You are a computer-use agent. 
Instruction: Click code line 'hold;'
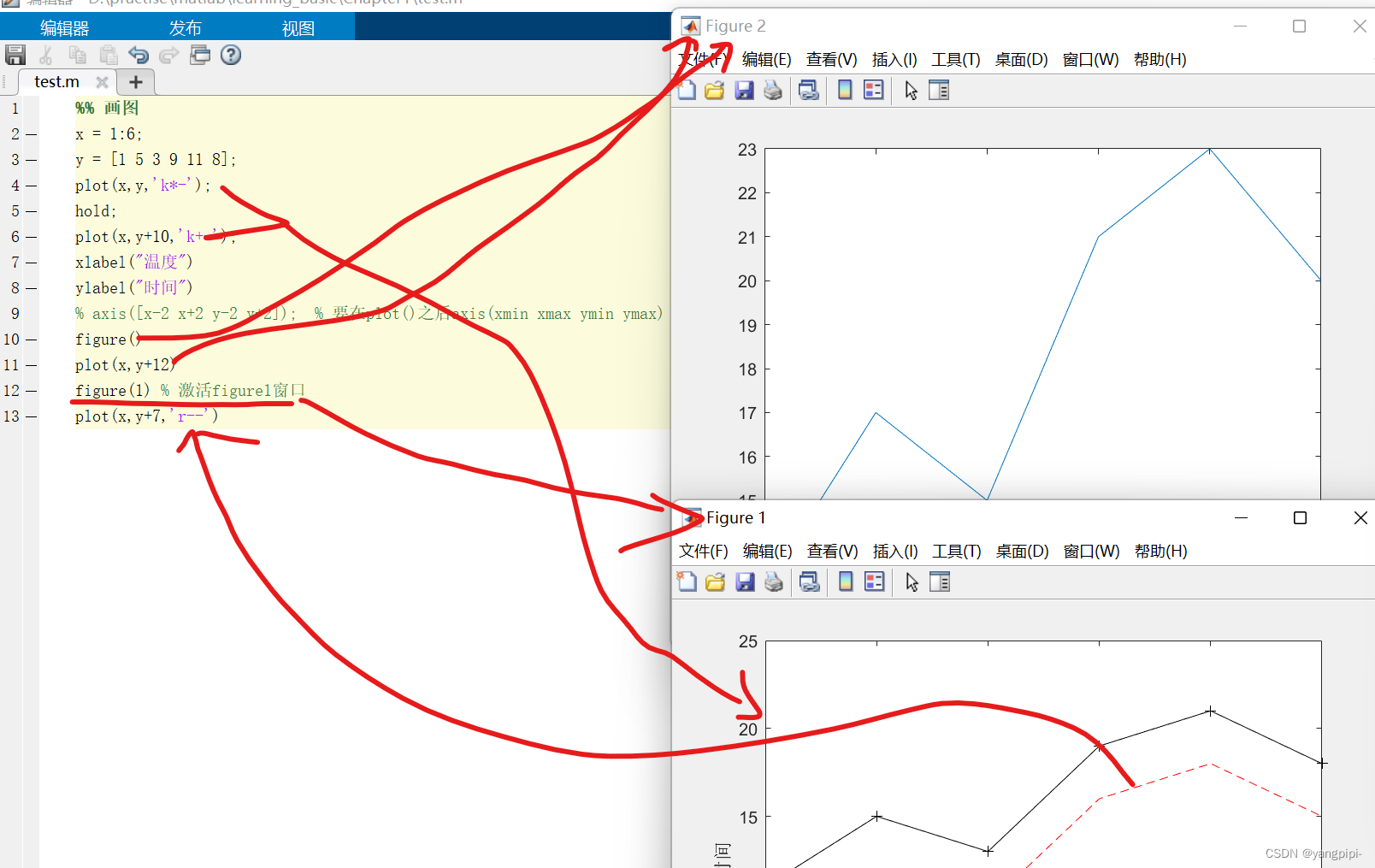[x=96, y=211]
